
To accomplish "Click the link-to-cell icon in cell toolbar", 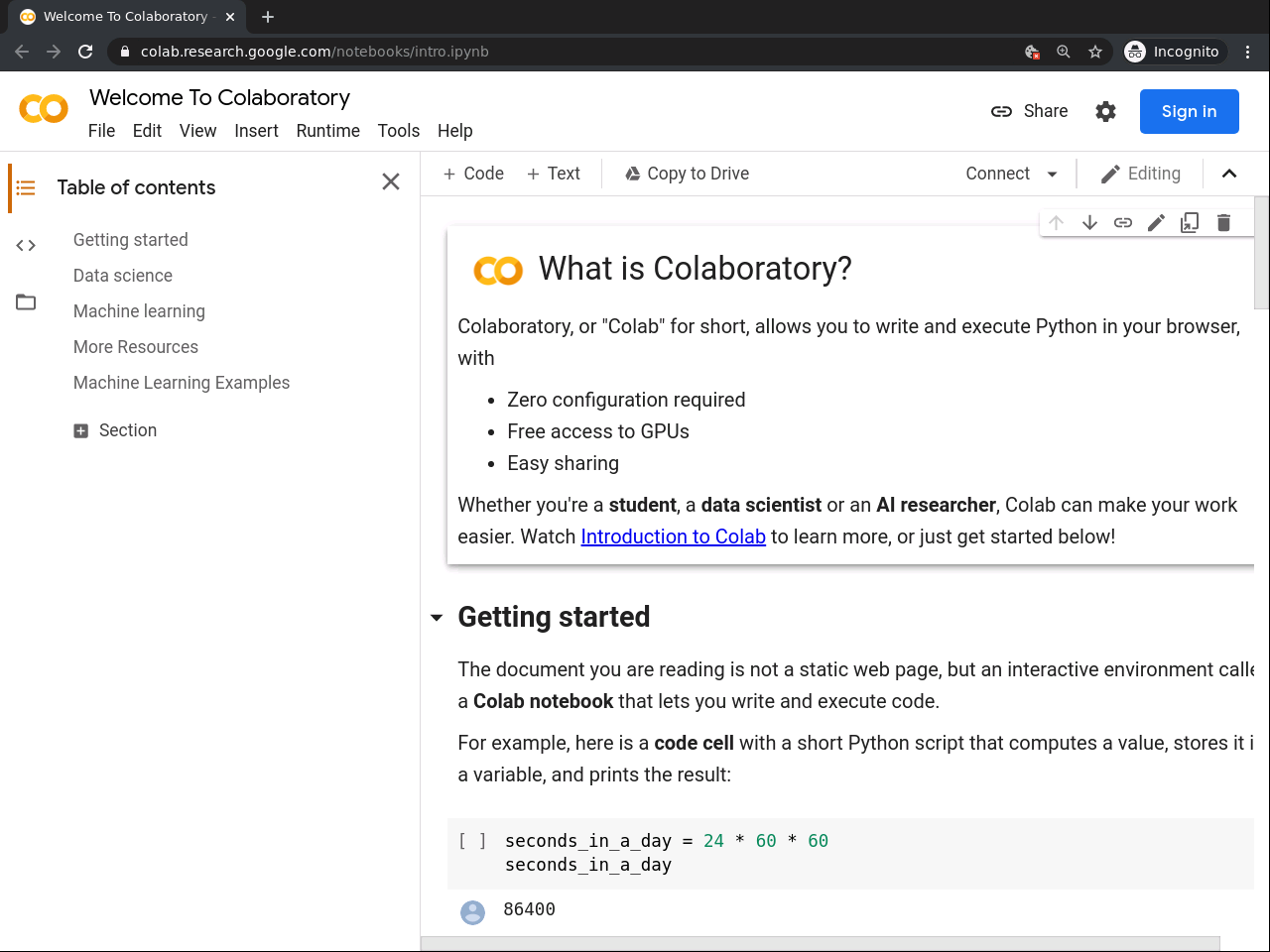I will point(1123,223).
